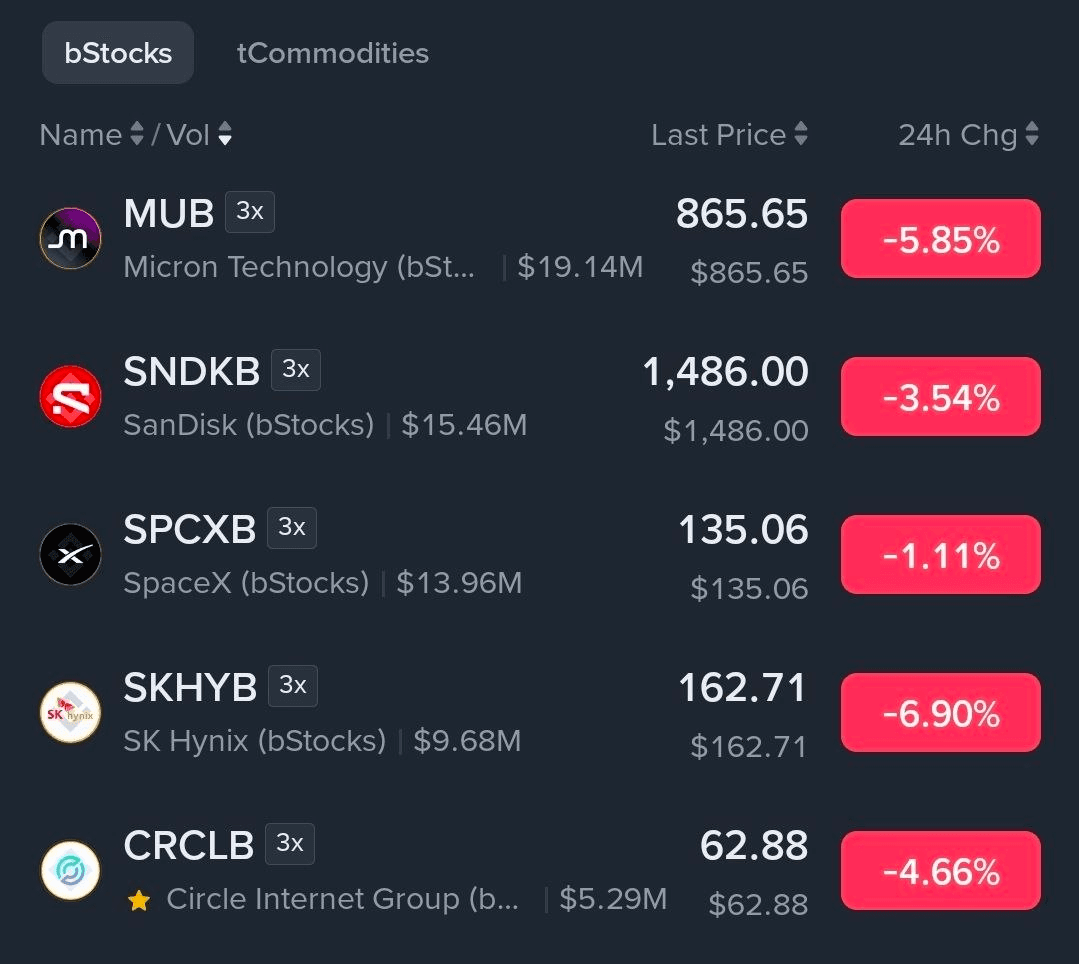
Task: Select the SanDisk SNDKB logo icon
Action: tap(70, 396)
